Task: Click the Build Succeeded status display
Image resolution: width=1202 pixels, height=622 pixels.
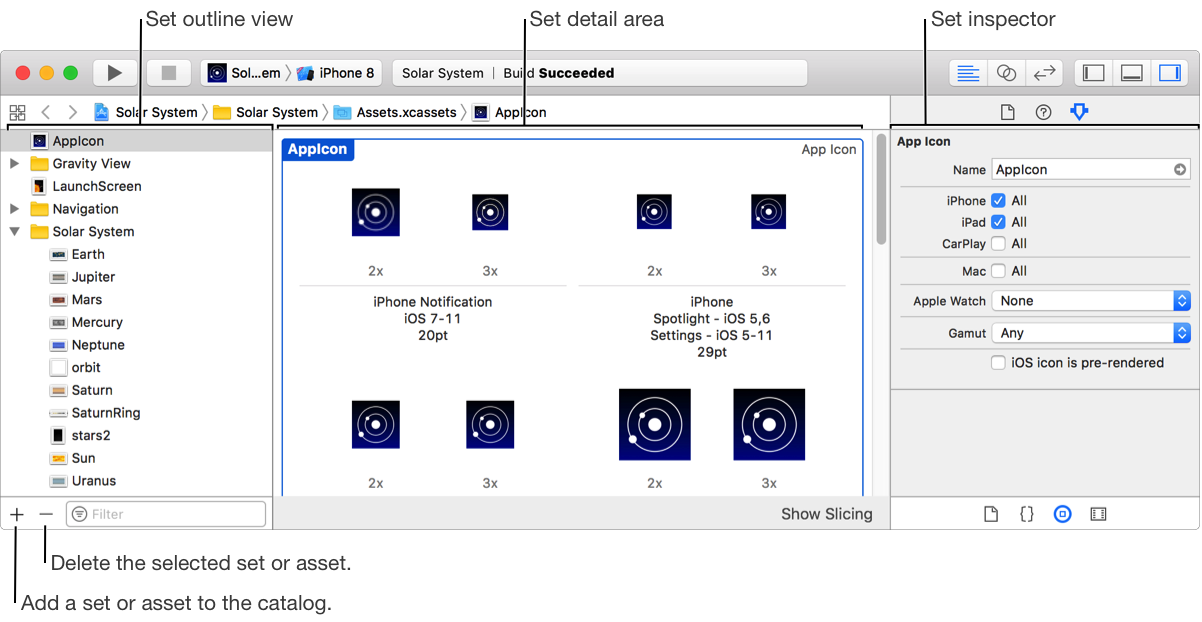Action: 599,73
